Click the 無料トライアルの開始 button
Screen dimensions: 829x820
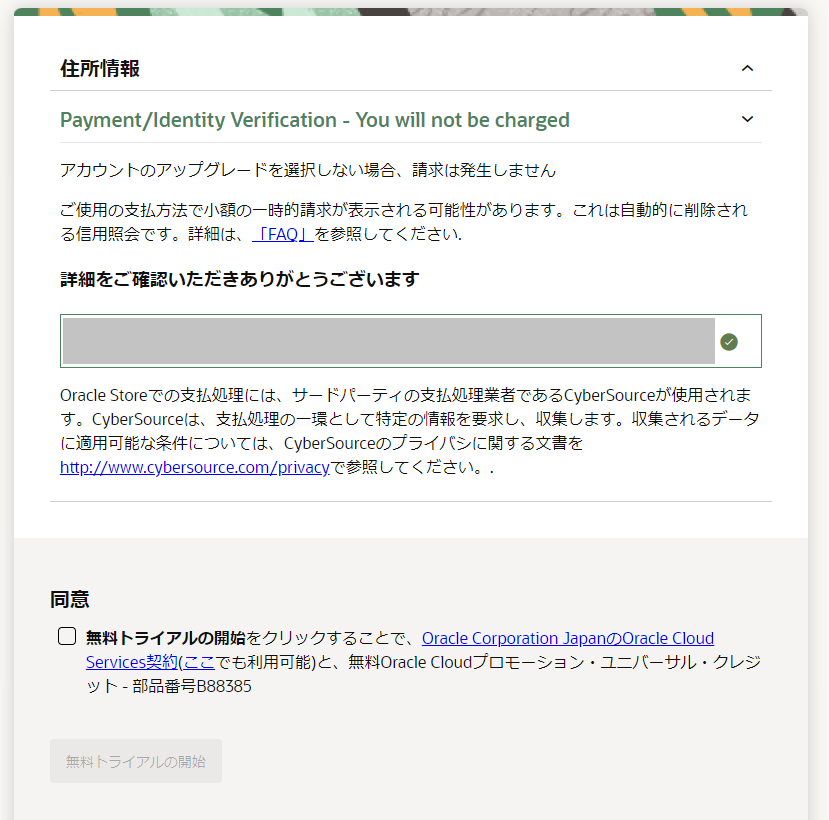click(x=136, y=761)
